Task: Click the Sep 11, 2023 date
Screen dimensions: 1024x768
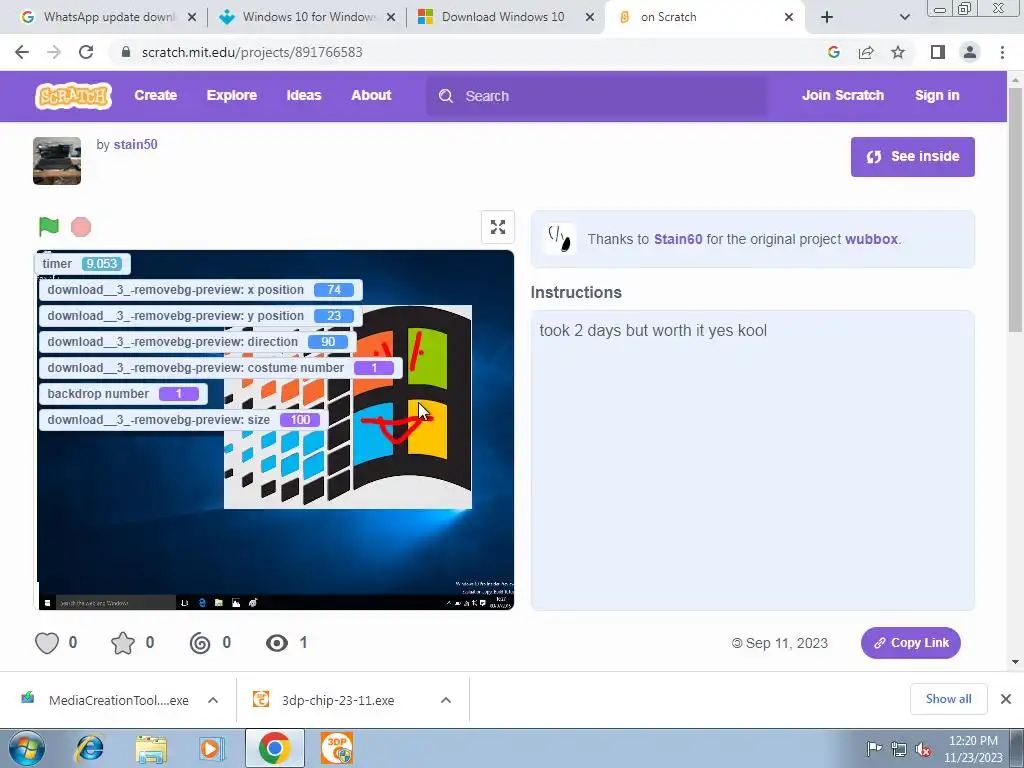Action: point(786,643)
